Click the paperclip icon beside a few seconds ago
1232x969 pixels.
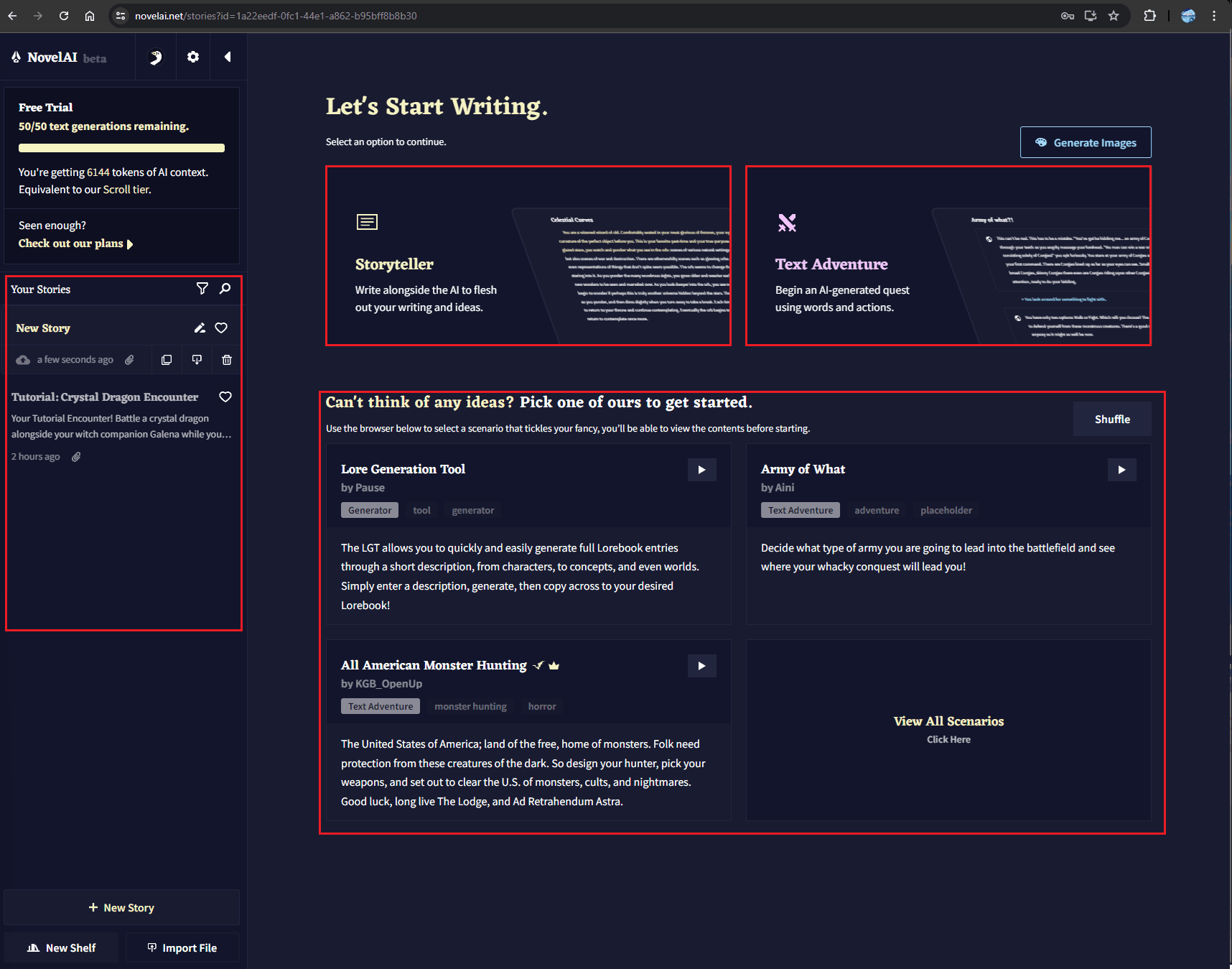tap(129, 360)
